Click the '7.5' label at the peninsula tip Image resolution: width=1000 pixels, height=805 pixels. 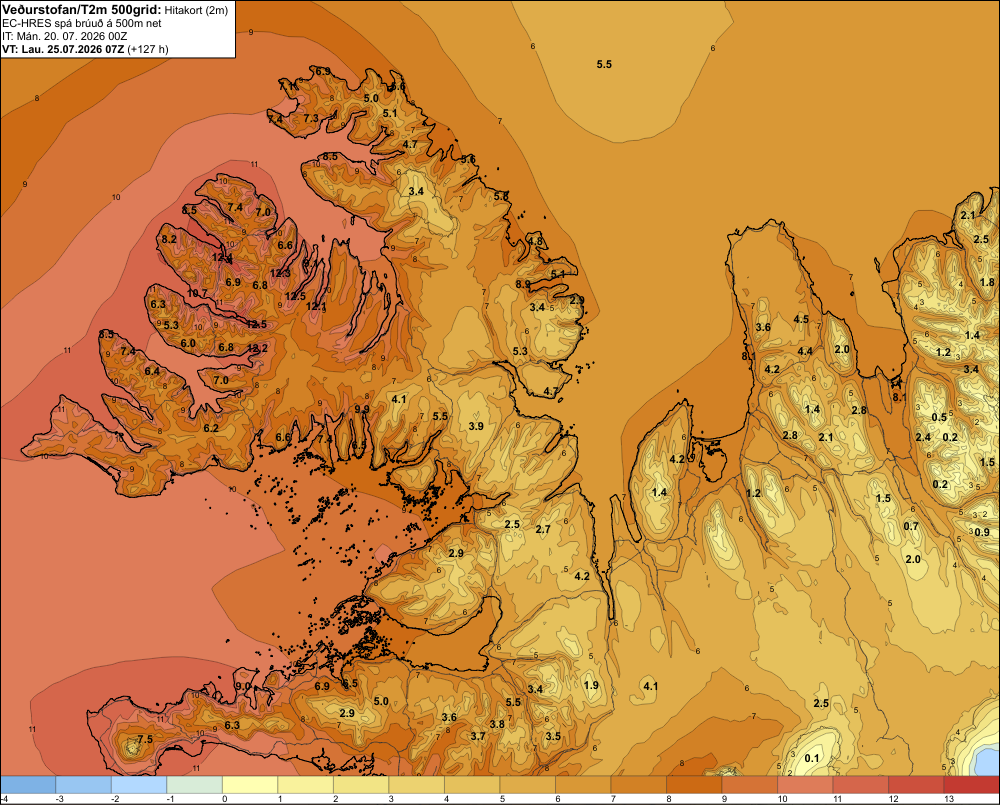point(145,739)
